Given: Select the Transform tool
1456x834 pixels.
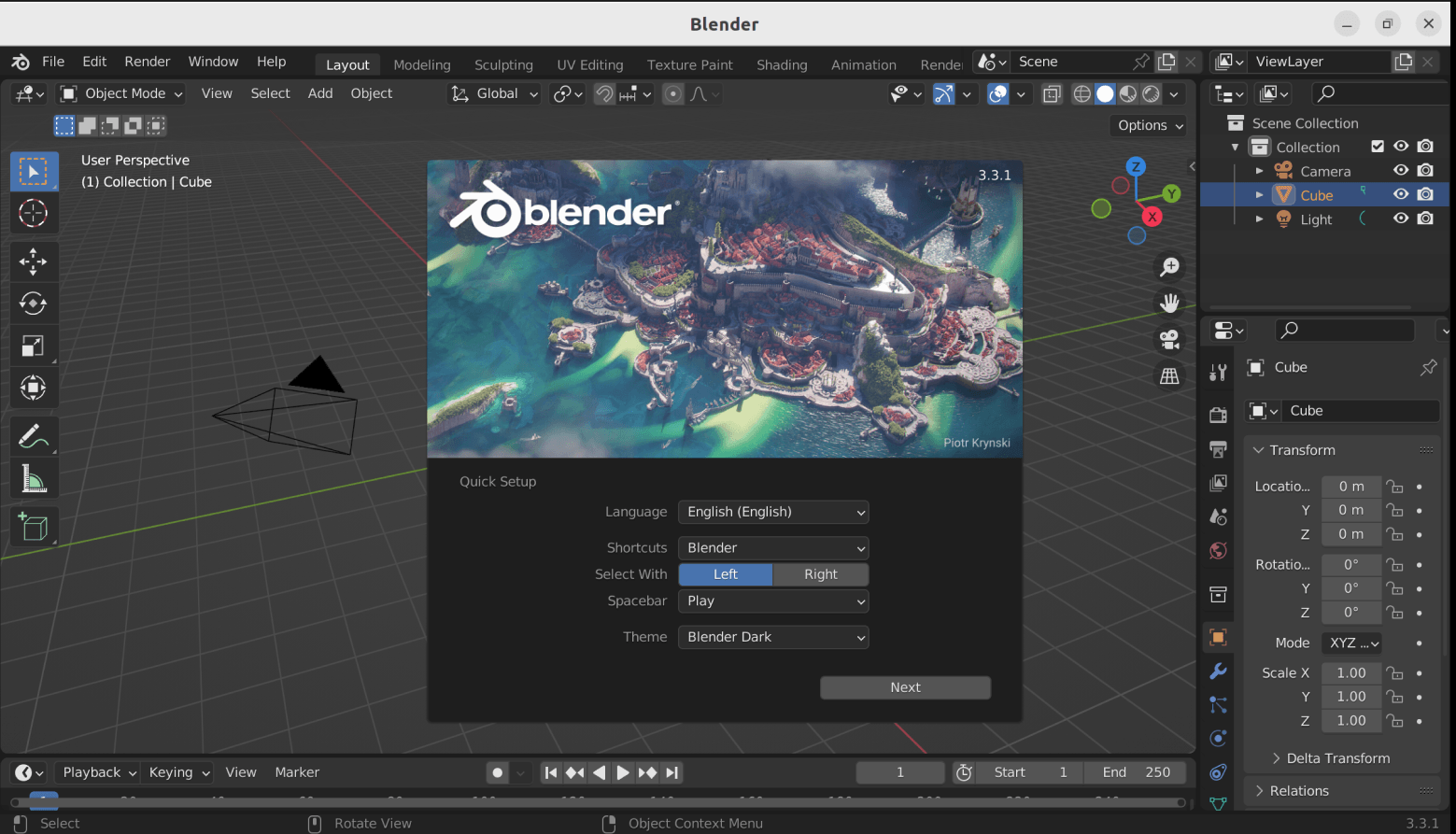Looking at the screenshot, I should point(34,388).
